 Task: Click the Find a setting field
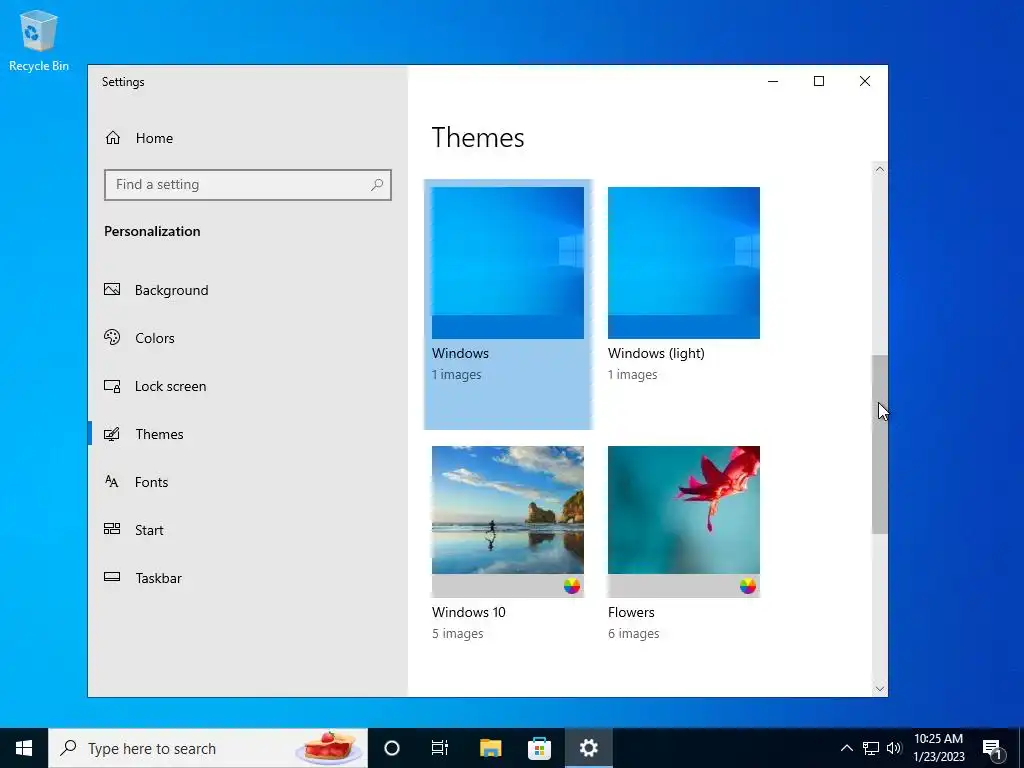coord(248,185)
